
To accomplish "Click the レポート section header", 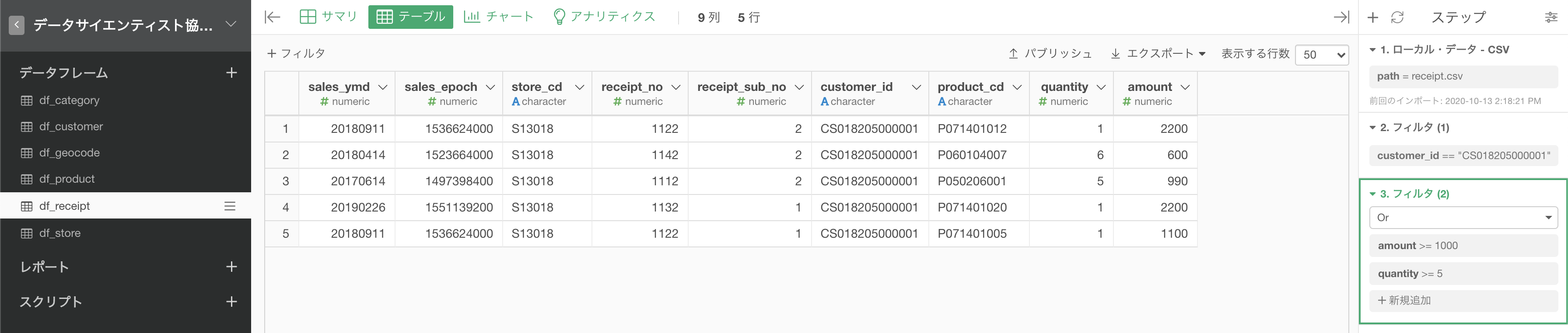I will (x=45, y=267).
